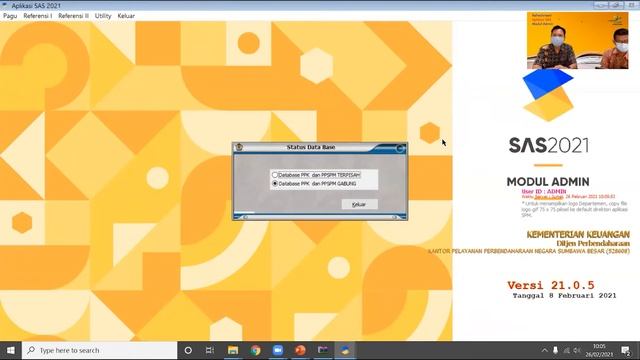This screenshot has height=360, width=640.
Task: Open clock and date 10:05 26/02/2021
Action: point(600,350)
